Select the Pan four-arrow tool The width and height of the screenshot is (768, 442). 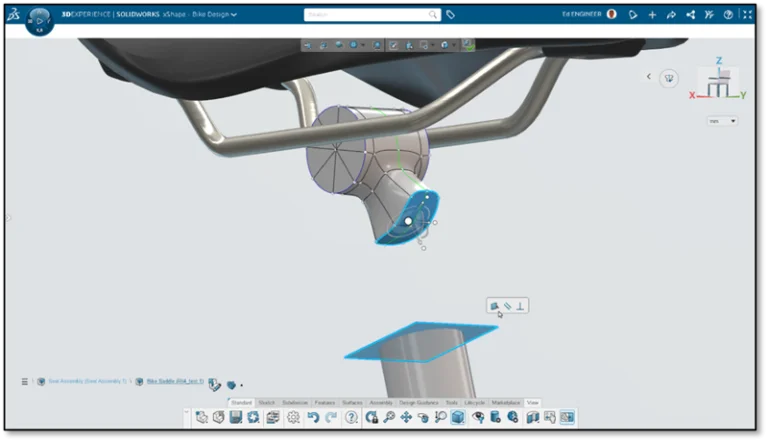(406, 418)
